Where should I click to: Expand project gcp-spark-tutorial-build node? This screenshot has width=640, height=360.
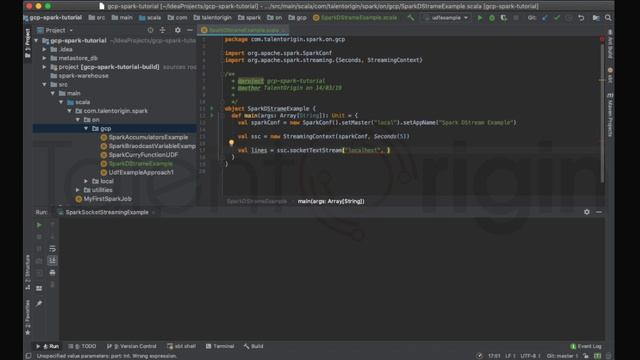tap(44, 67)
